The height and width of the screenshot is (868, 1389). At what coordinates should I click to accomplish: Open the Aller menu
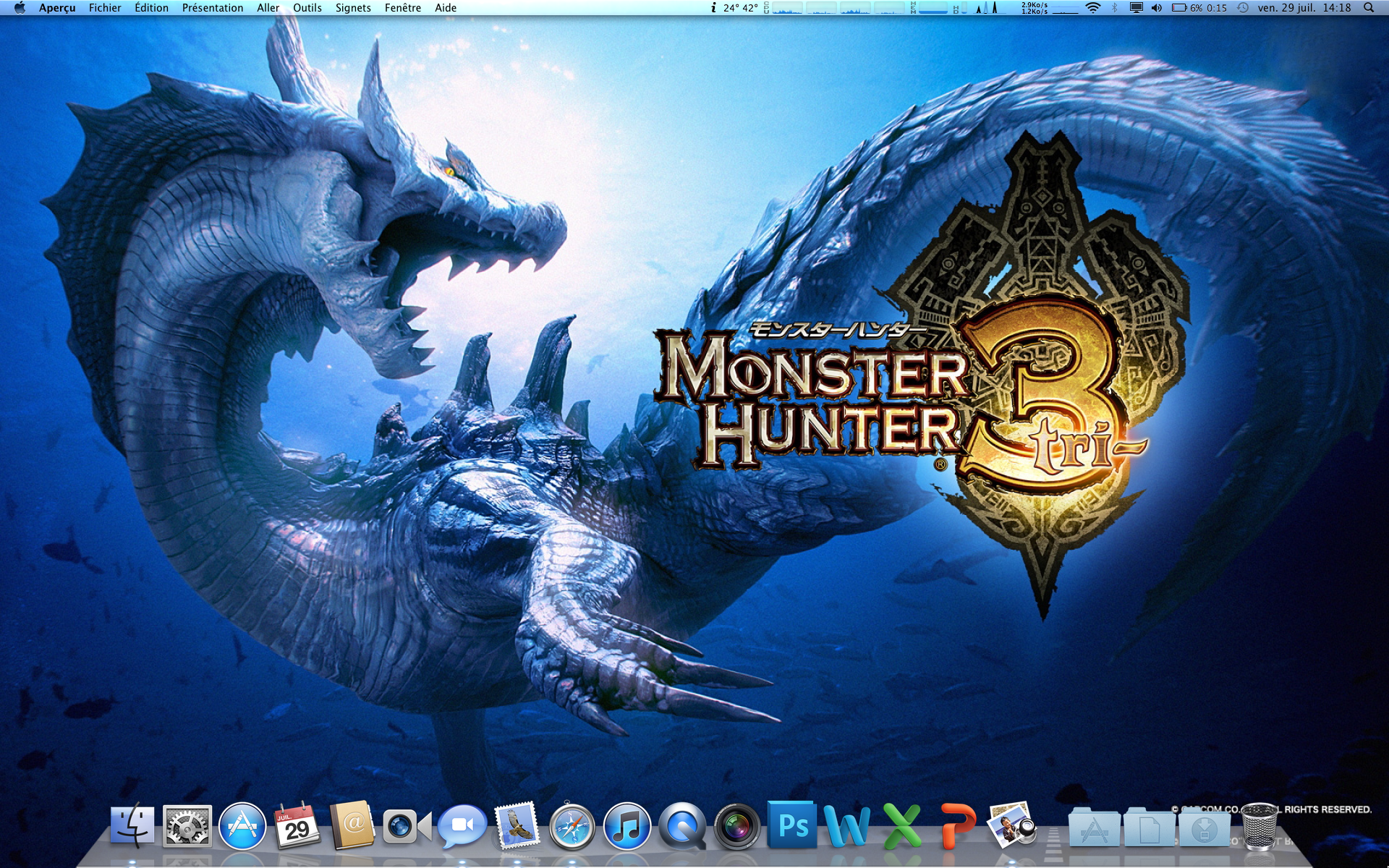(x=268, y=8)
